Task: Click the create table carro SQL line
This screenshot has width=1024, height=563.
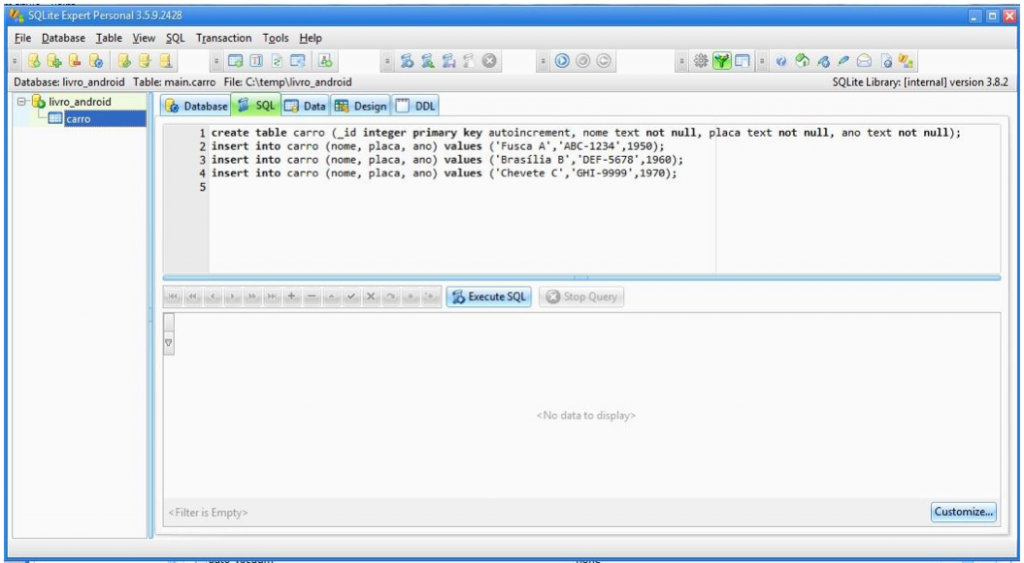Action: click(x=586, y=133)
